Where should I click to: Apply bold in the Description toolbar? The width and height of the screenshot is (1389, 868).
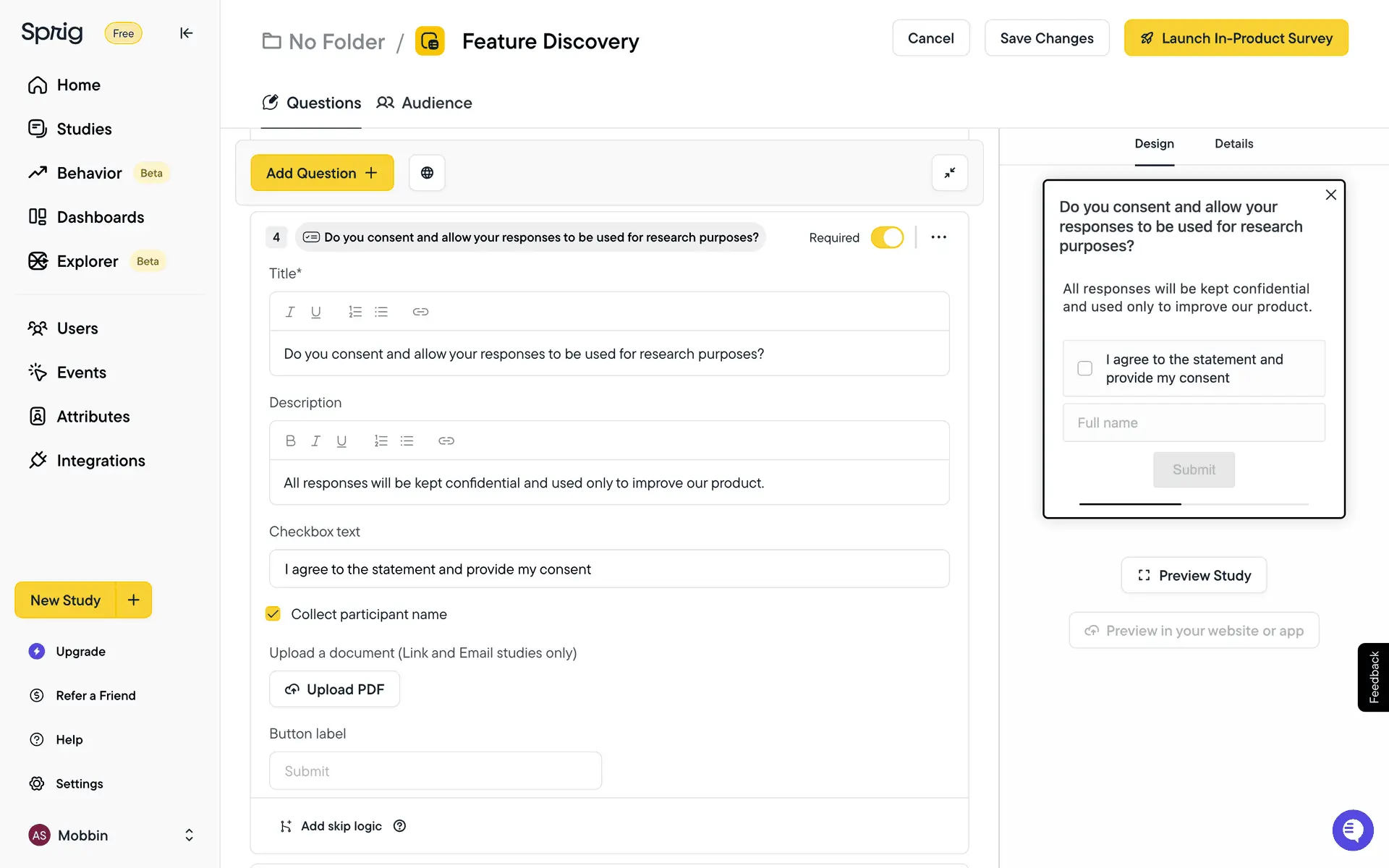point(290,441)
